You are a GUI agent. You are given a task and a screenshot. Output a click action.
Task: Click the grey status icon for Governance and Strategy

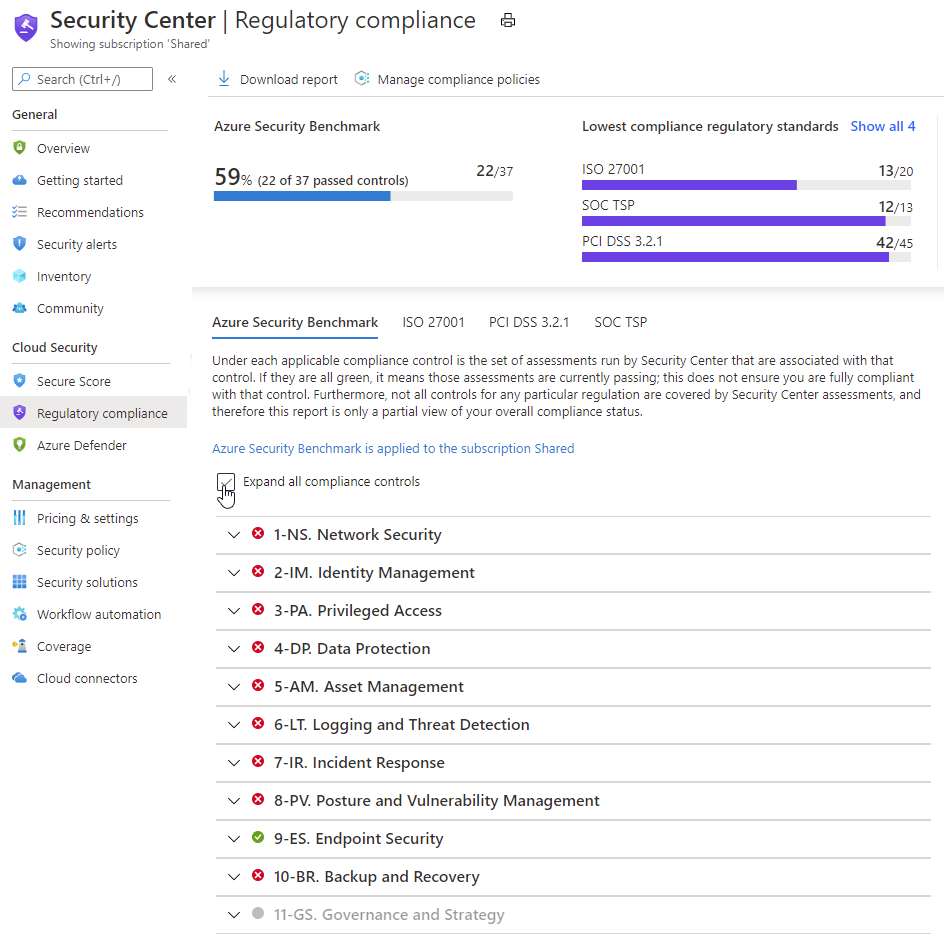258,913
